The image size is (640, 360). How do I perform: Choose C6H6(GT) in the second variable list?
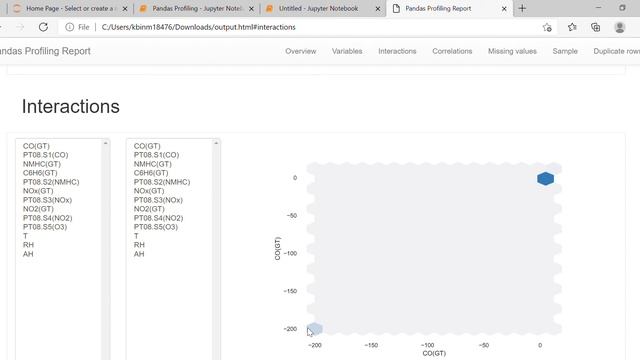151,173
